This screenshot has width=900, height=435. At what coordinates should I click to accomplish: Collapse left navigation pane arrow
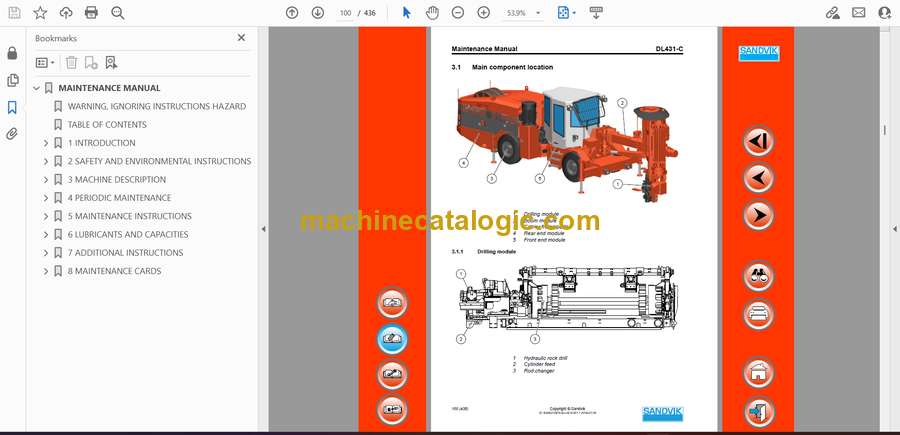click(x=263, y=229)
